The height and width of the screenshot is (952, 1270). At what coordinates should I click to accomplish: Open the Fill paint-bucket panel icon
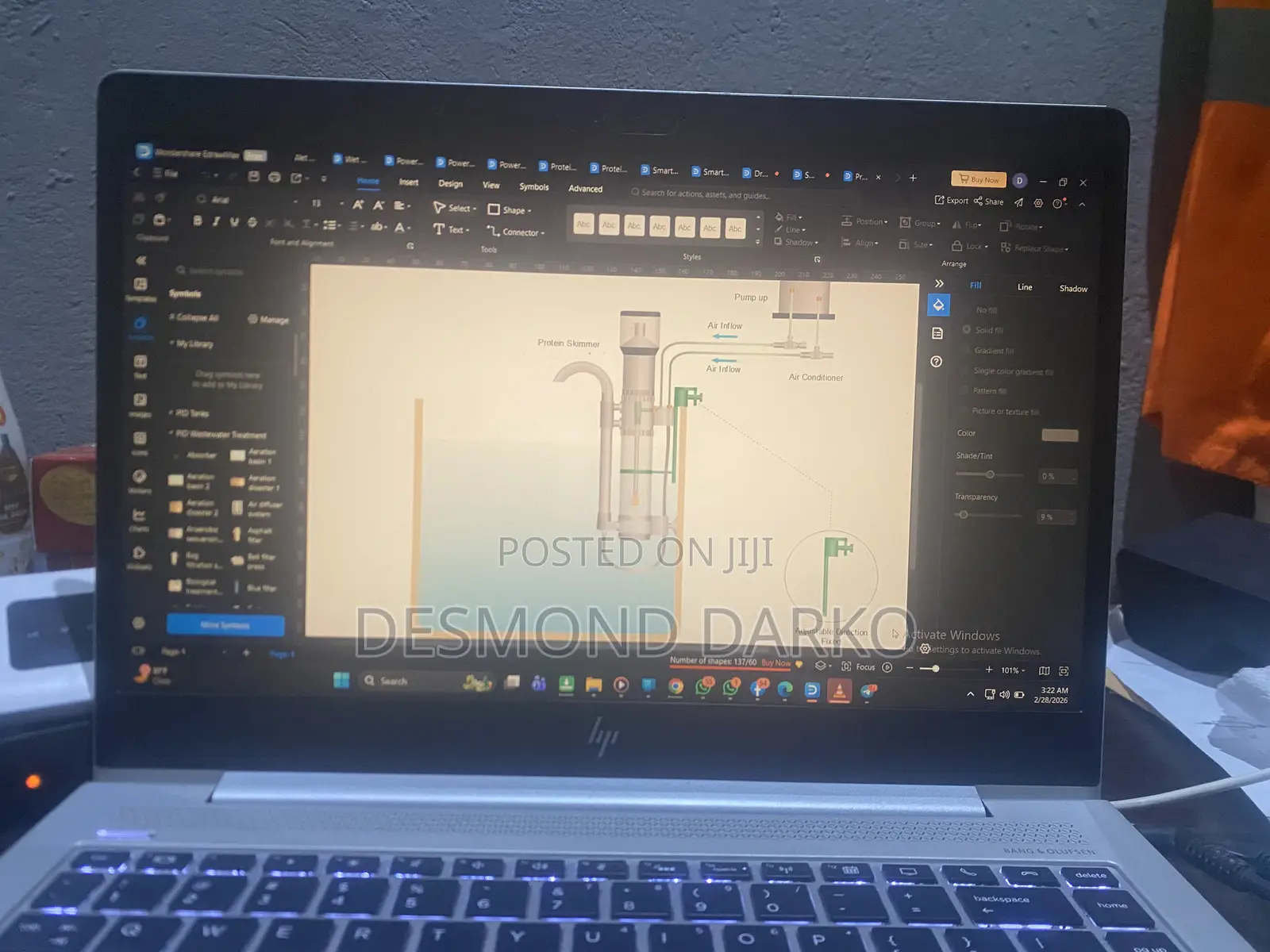point(938,305)
